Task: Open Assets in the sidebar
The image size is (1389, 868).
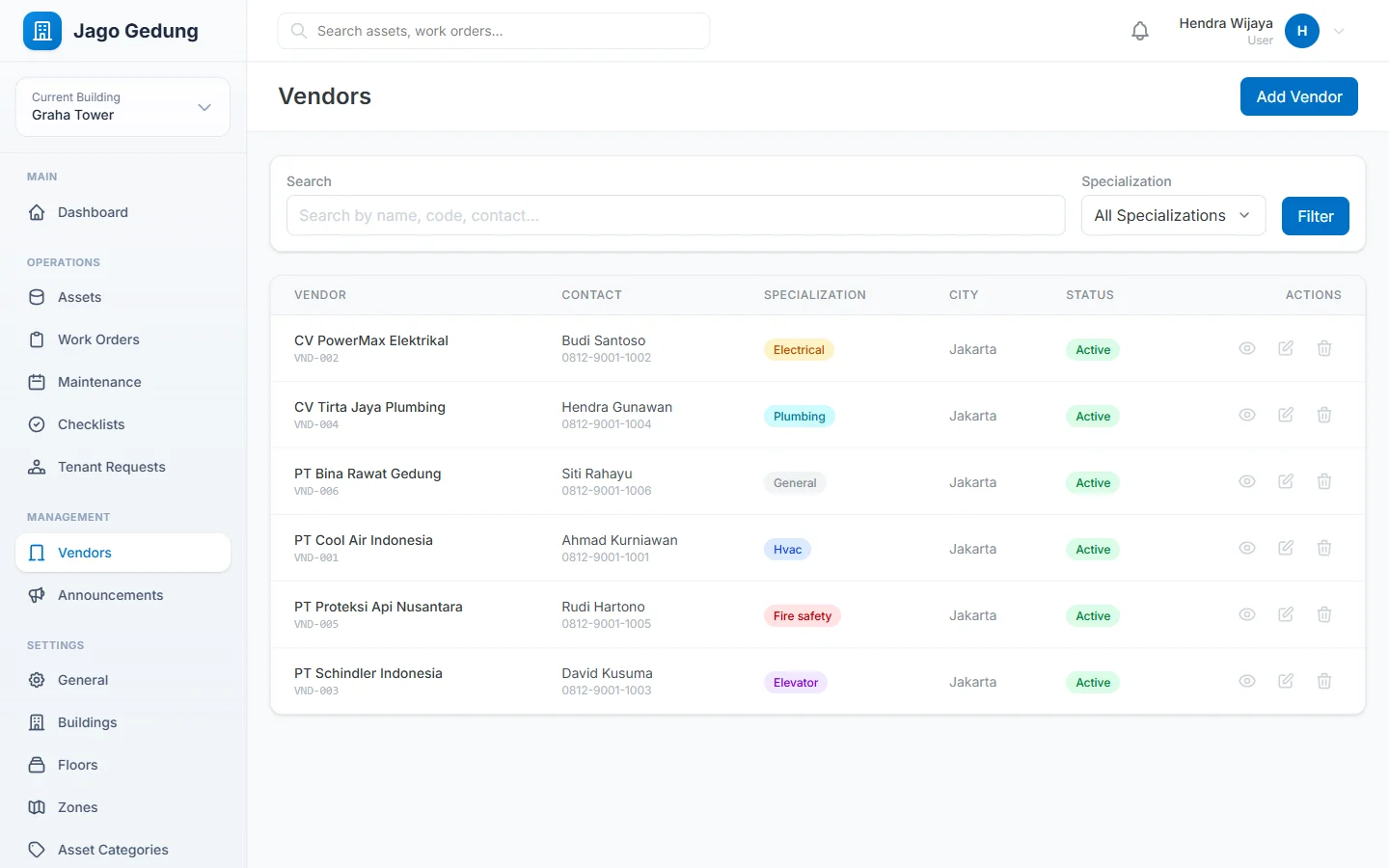Action: (x=123, y=297)
